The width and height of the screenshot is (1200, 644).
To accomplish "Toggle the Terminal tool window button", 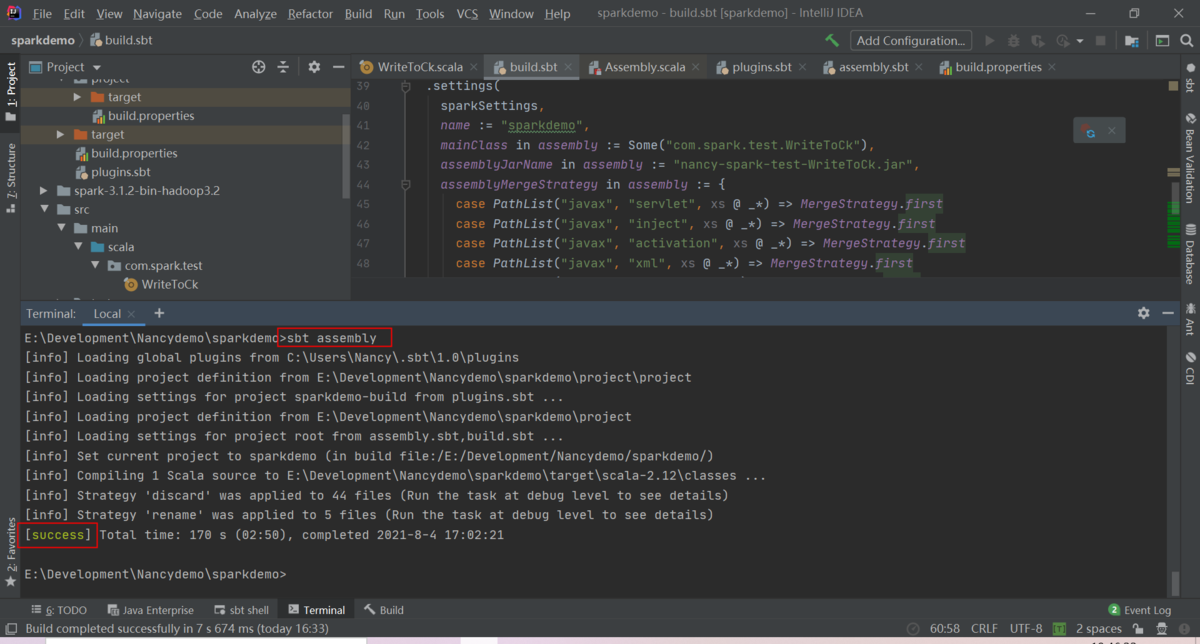I will 316,610.
